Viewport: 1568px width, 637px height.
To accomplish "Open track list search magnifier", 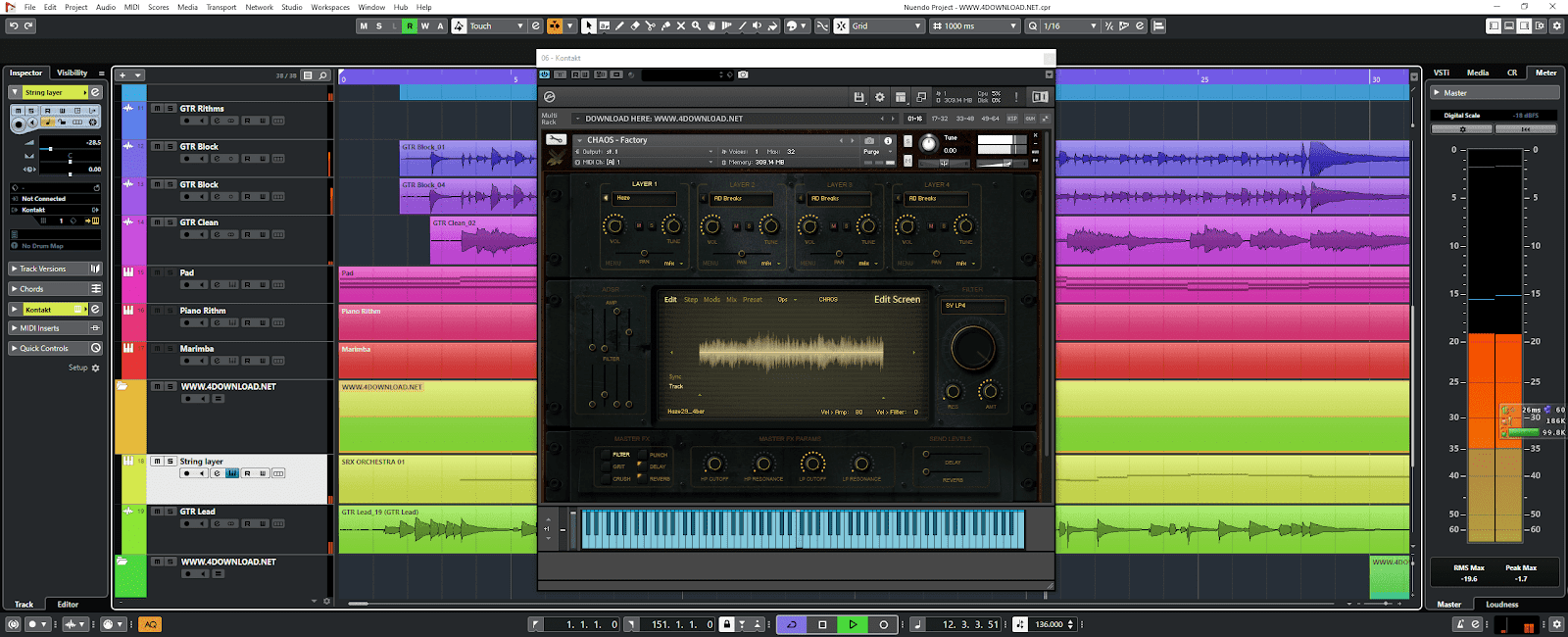I will pyautogui.click(x=322, y=75).
